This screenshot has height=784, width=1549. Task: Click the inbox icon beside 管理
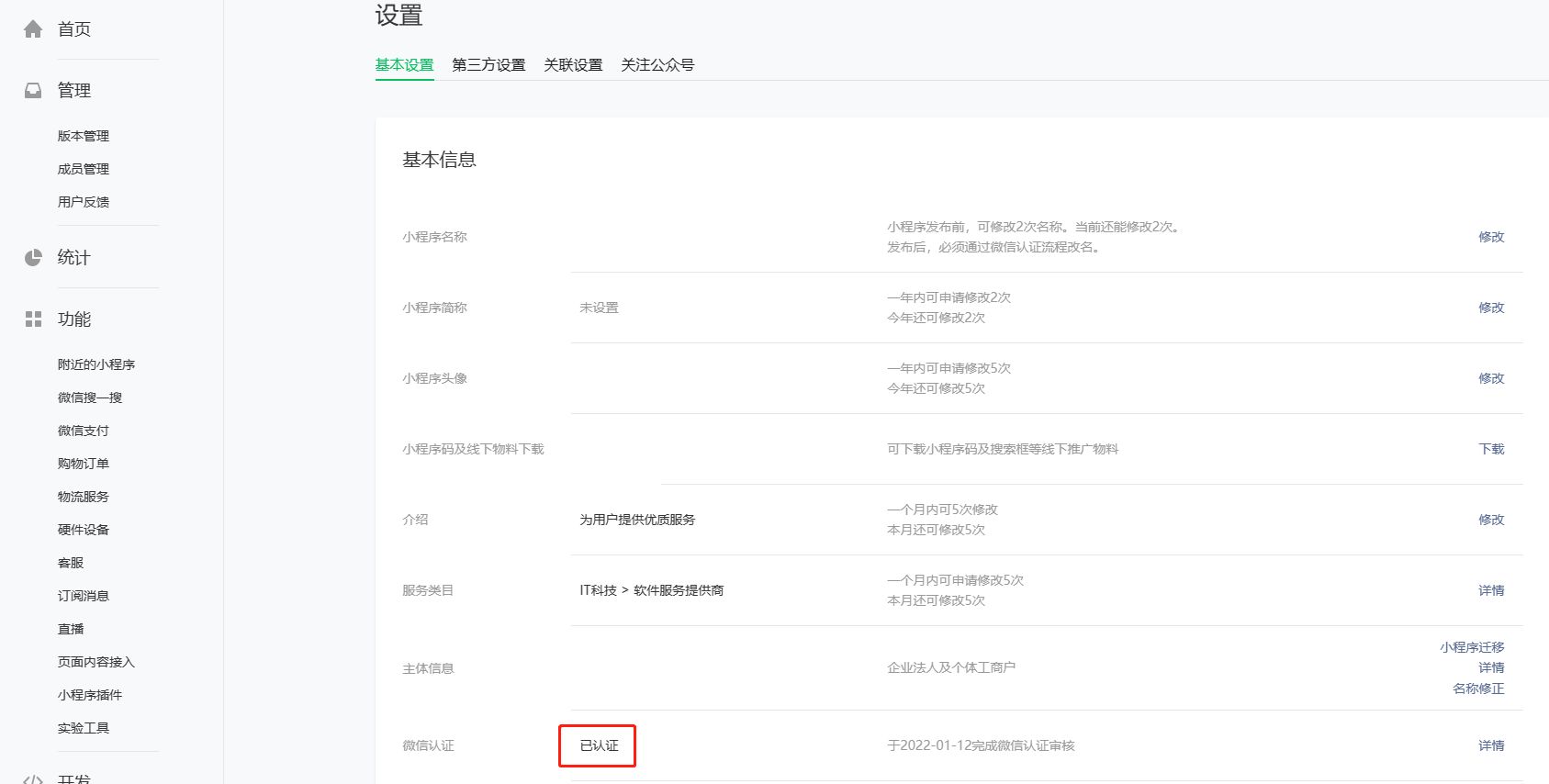point(33,91)
